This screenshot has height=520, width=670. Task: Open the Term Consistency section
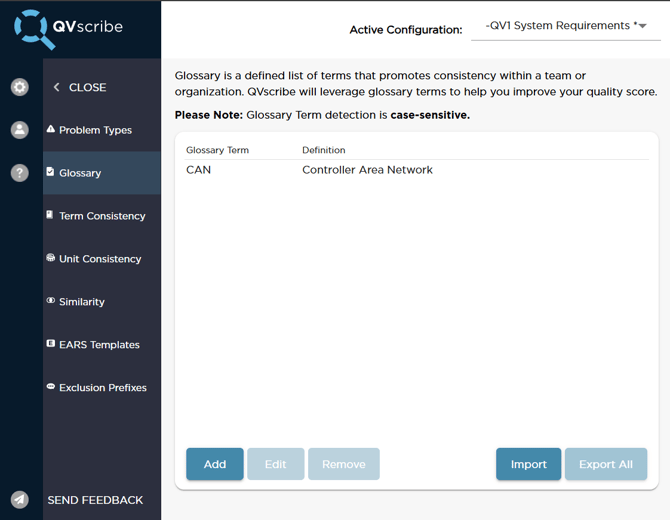(x=101, y=216)
